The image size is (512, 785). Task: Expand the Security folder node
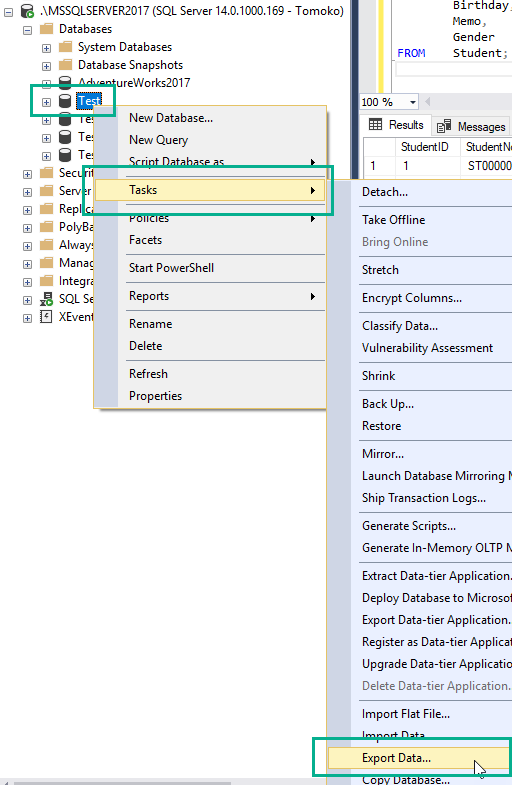(28, 174)
